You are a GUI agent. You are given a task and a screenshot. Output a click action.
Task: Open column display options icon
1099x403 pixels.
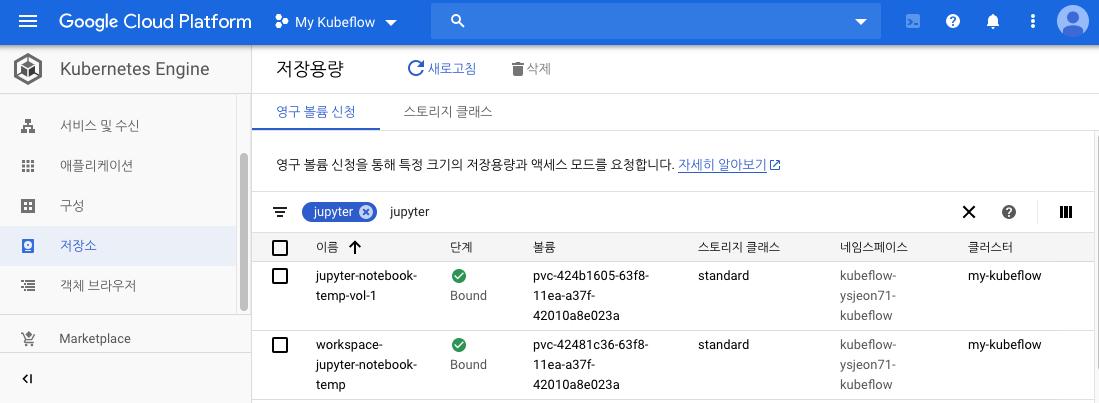(x=1066, y=212)
